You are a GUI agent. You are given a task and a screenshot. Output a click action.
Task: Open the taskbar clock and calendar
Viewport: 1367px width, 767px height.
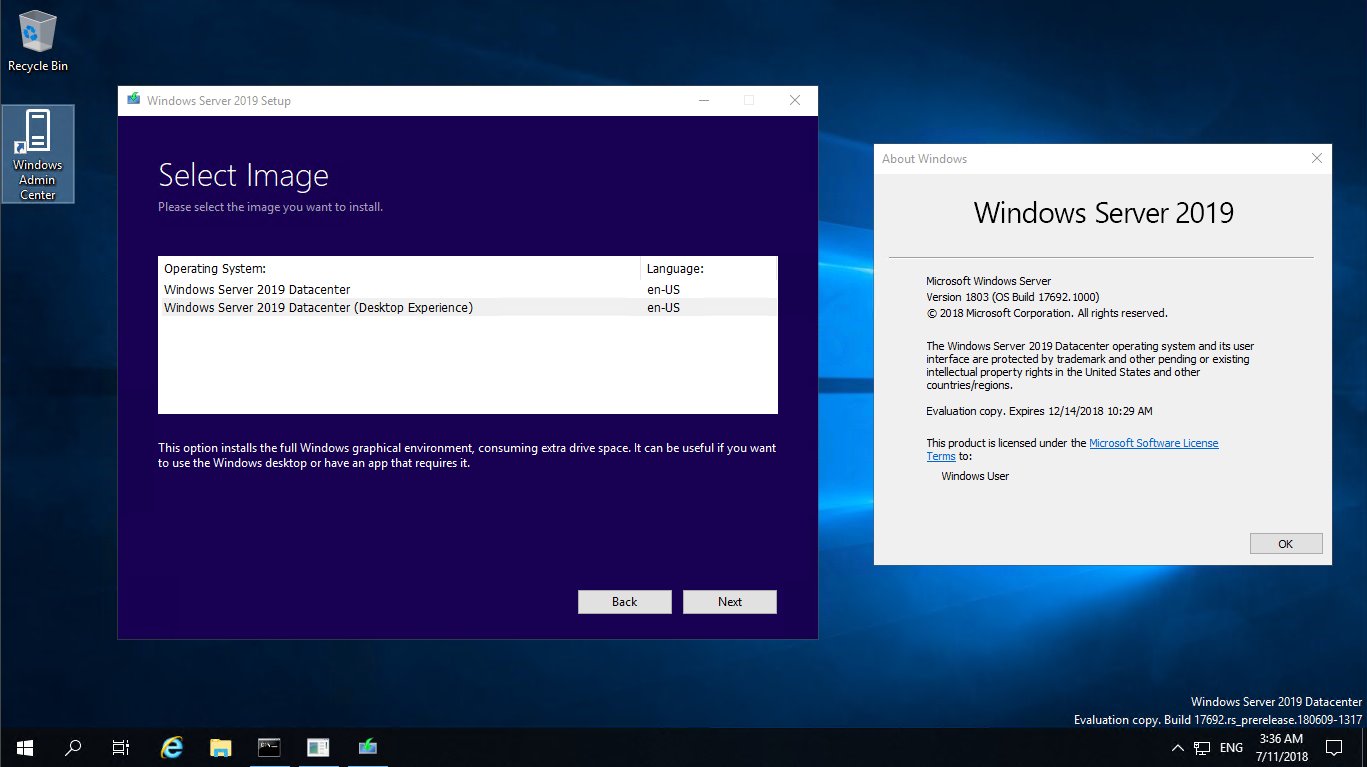pos(1284,747)
